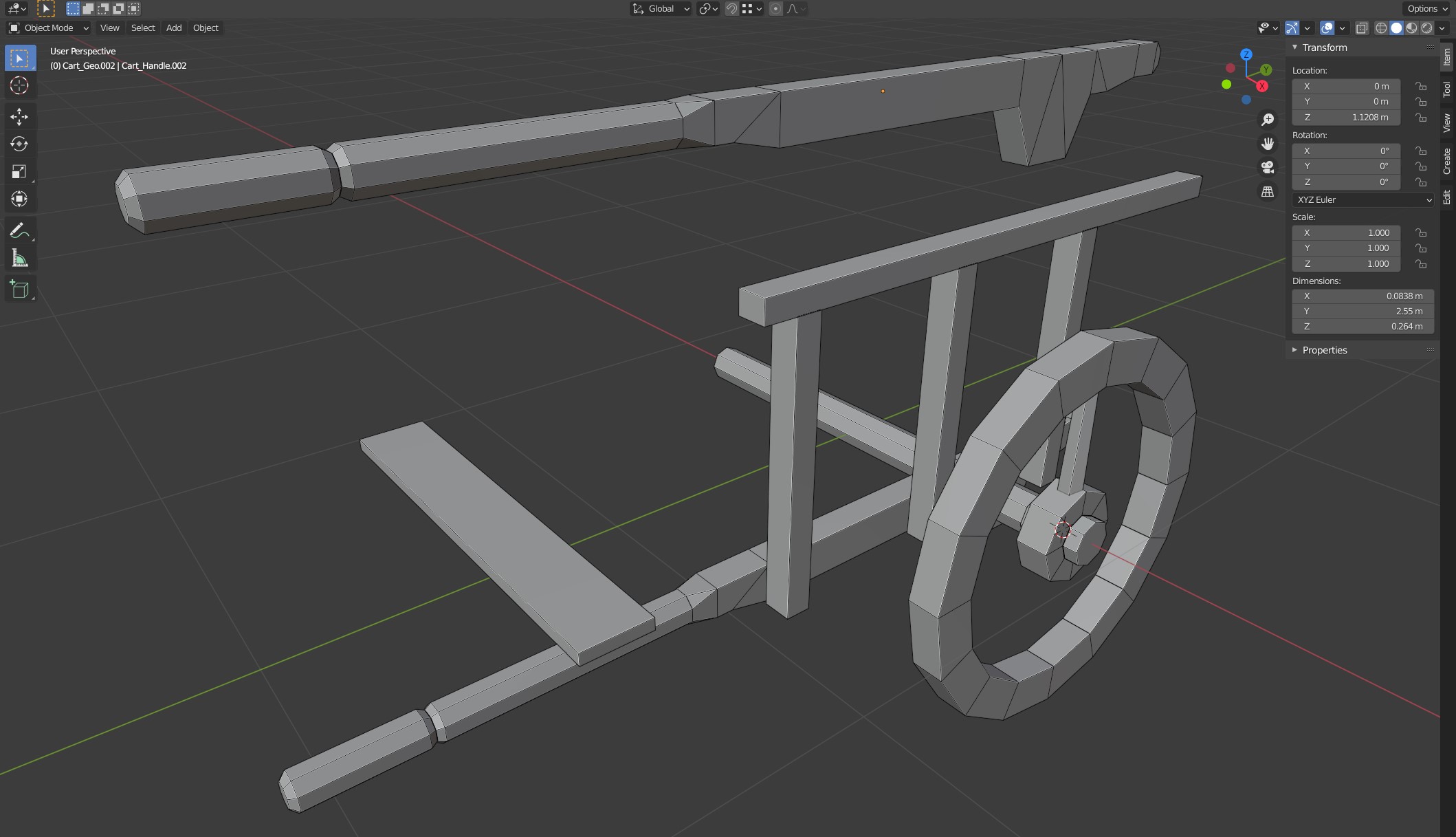The width and height of the screenshot is (1456, 837).
Task: Open the Object Mode dropdown
Action: [48, 28]
